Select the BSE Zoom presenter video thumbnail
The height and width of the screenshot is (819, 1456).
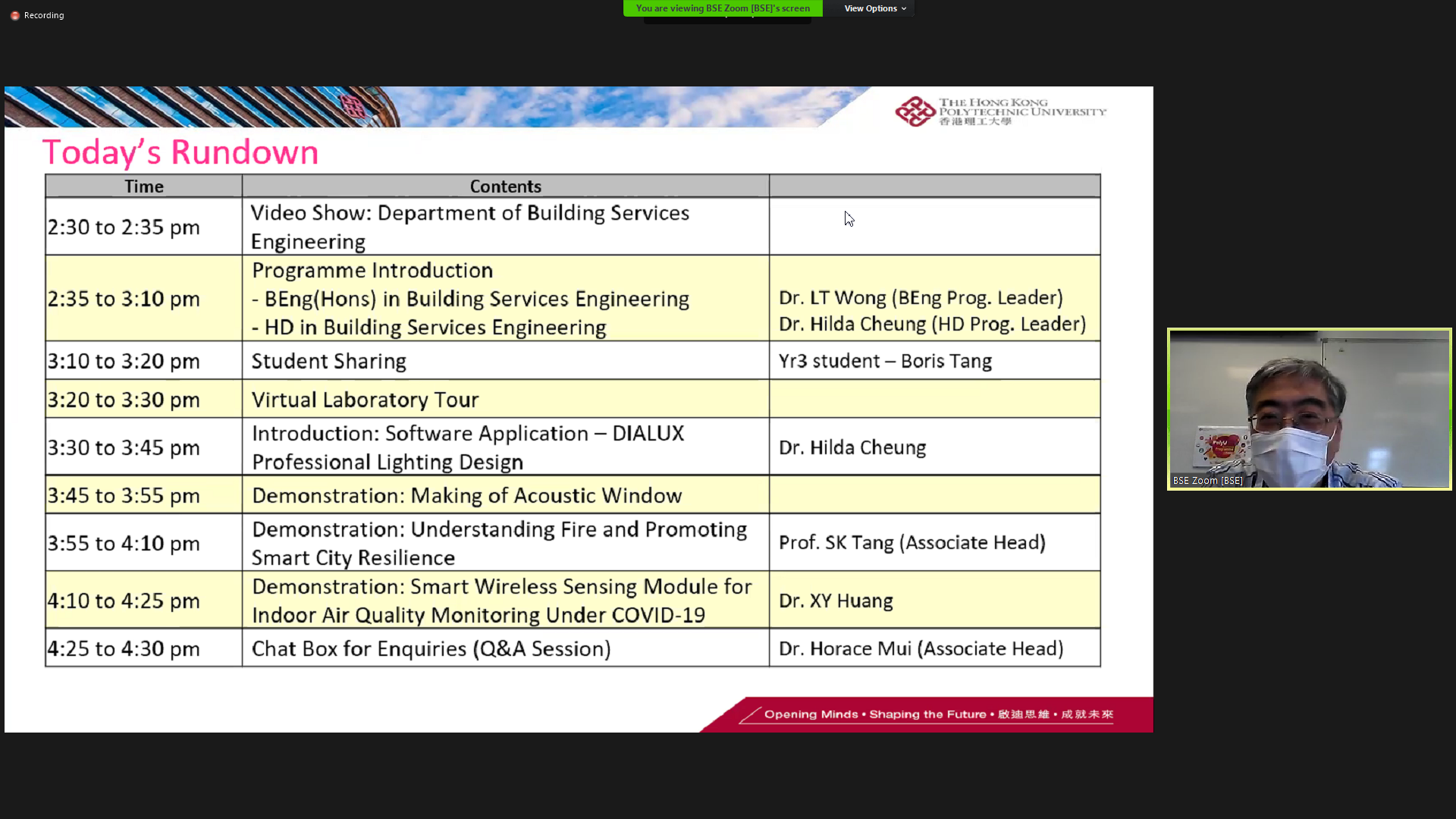[x=1309, y=408]
